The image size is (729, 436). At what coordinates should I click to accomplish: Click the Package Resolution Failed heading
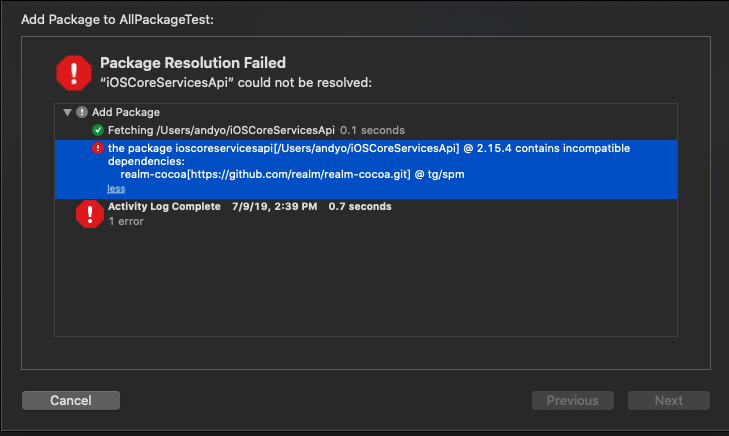193,63
